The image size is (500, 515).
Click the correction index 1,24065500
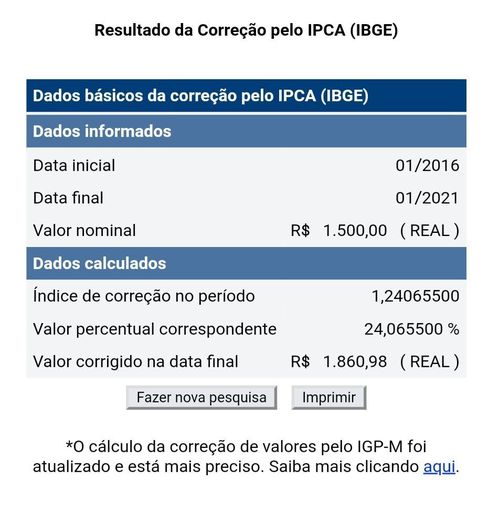415,296
